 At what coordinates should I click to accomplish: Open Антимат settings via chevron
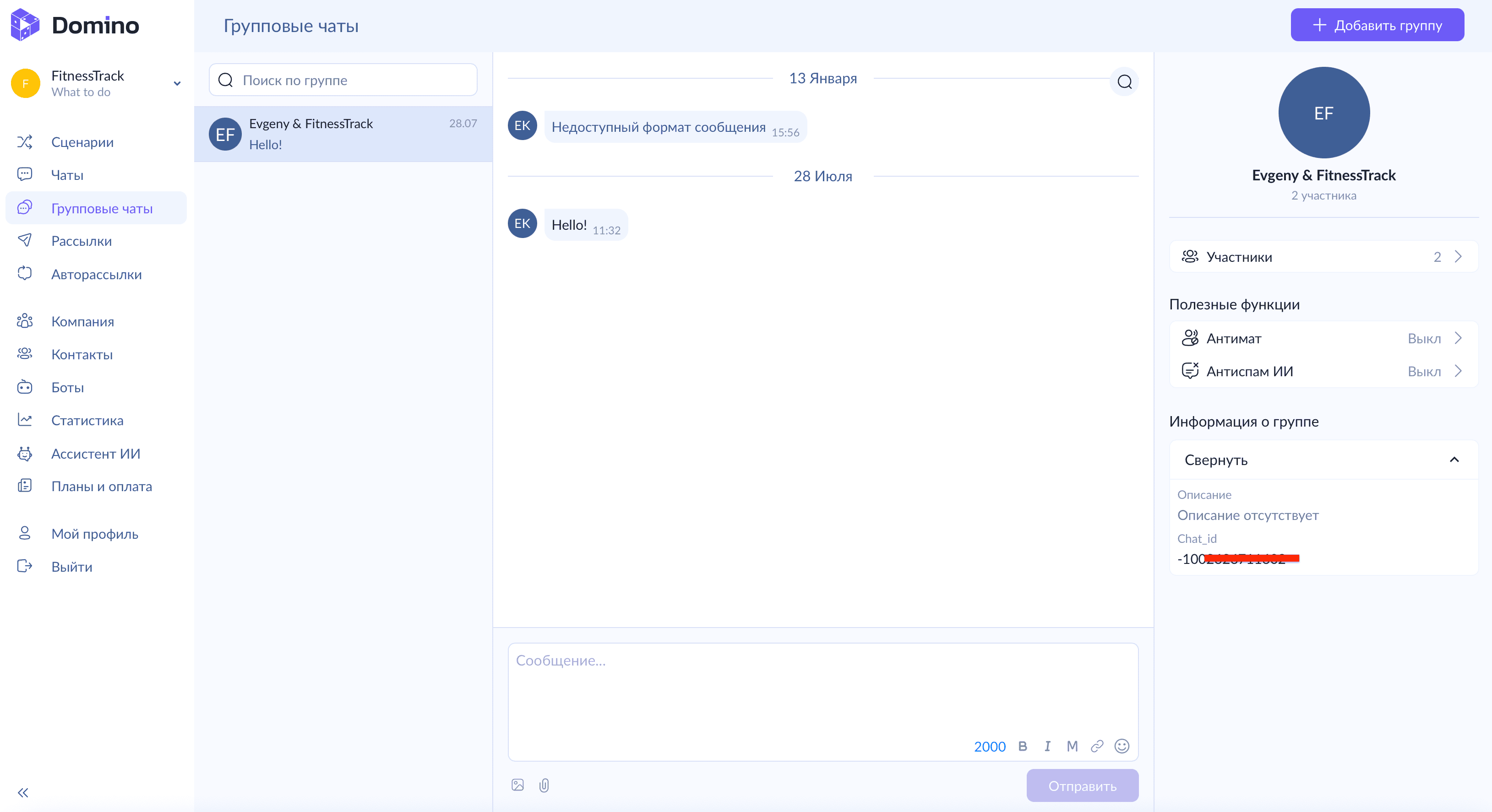pyautogui.click(x=1459, y=338)
